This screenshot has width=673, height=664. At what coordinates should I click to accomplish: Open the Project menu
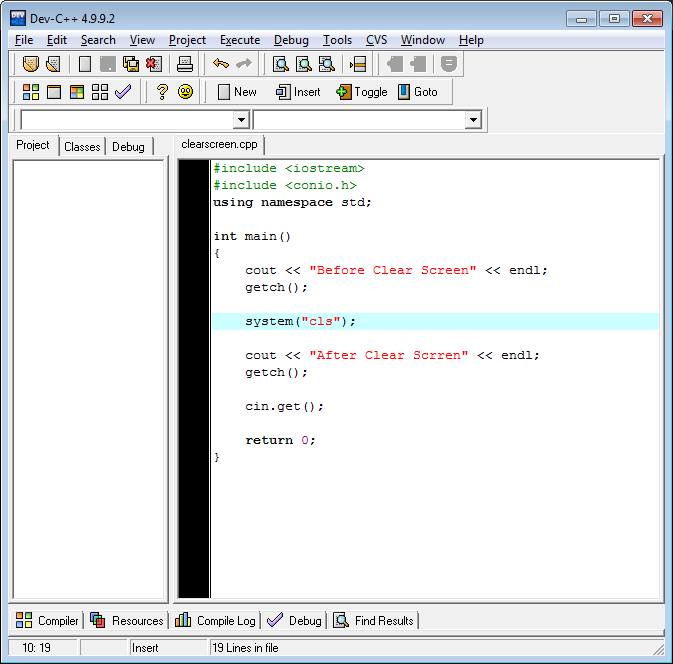(x=187, y=40)
